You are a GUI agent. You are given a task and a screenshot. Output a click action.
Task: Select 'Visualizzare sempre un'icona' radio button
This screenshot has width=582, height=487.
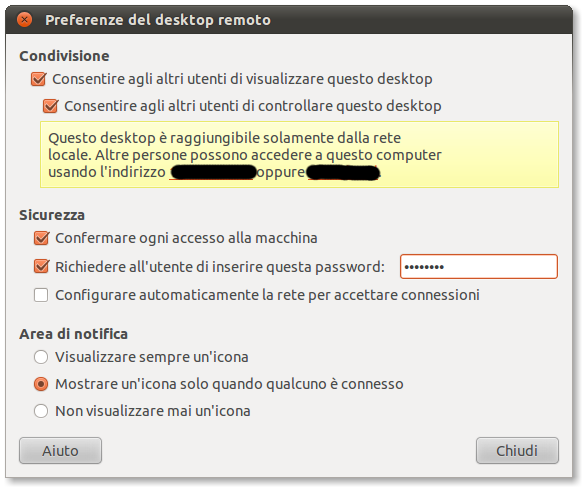coord(41,357)
